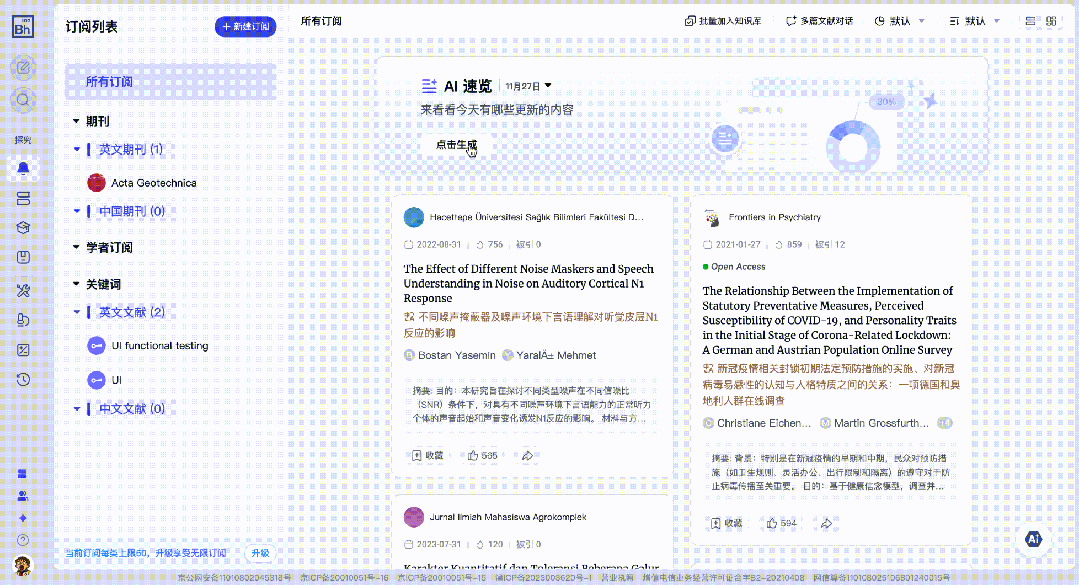Open the history clock icon in sidebar
This screenshot has width=1079, height=585.
[23, 380]
